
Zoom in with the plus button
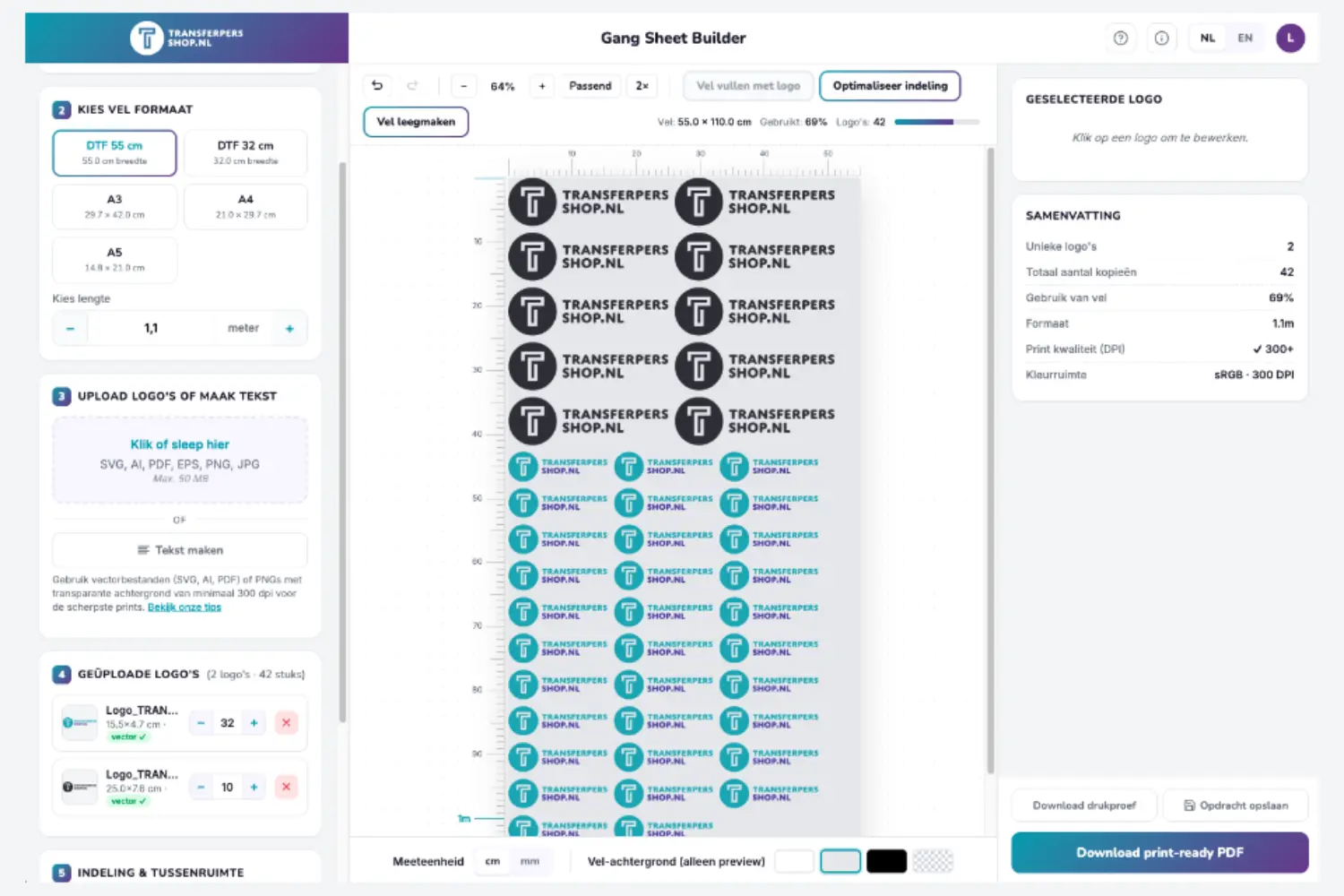542,86
